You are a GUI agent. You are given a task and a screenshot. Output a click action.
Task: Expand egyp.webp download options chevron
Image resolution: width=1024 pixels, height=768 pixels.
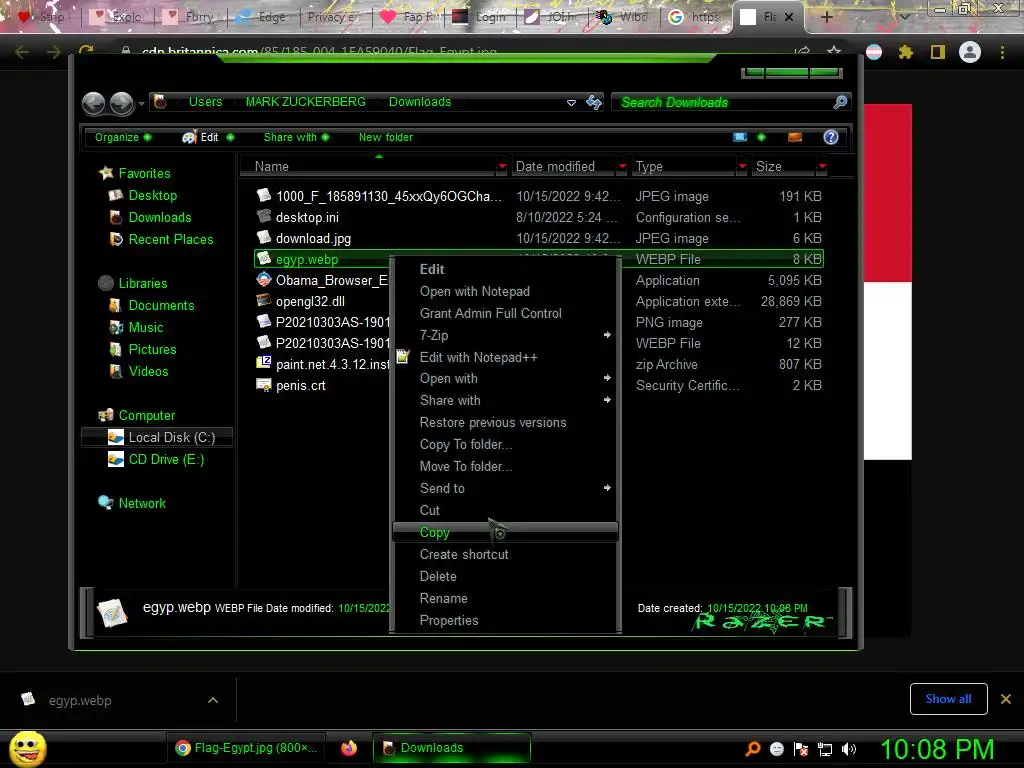point(213,700)
